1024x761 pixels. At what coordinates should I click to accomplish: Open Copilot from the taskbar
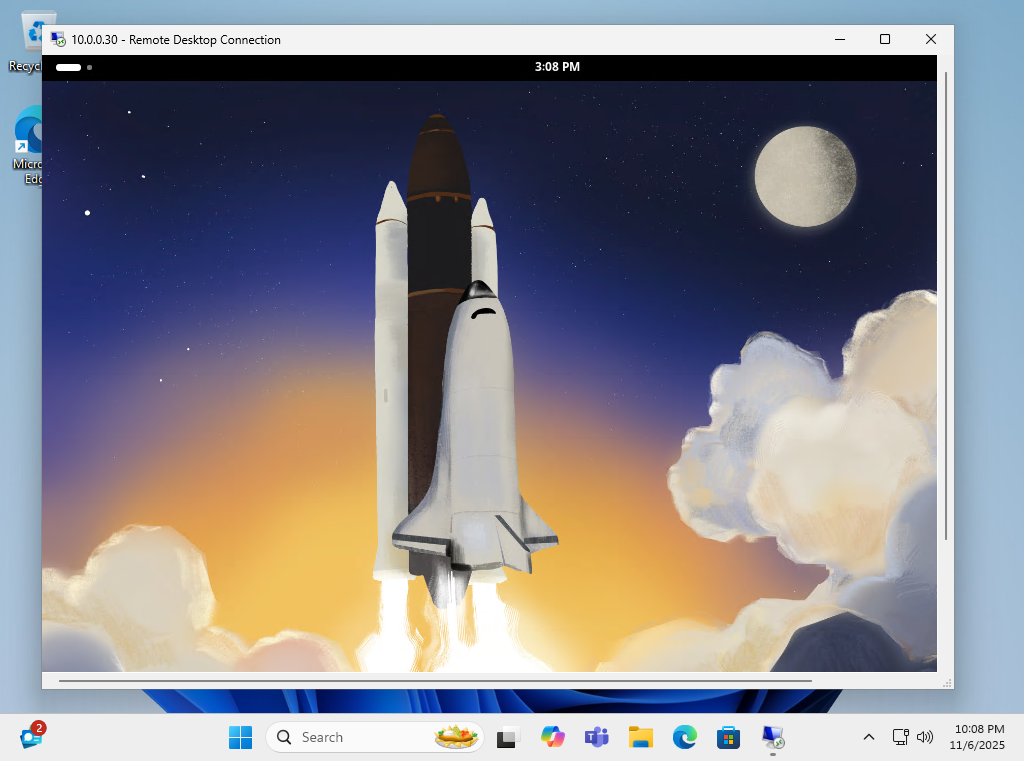553,737
